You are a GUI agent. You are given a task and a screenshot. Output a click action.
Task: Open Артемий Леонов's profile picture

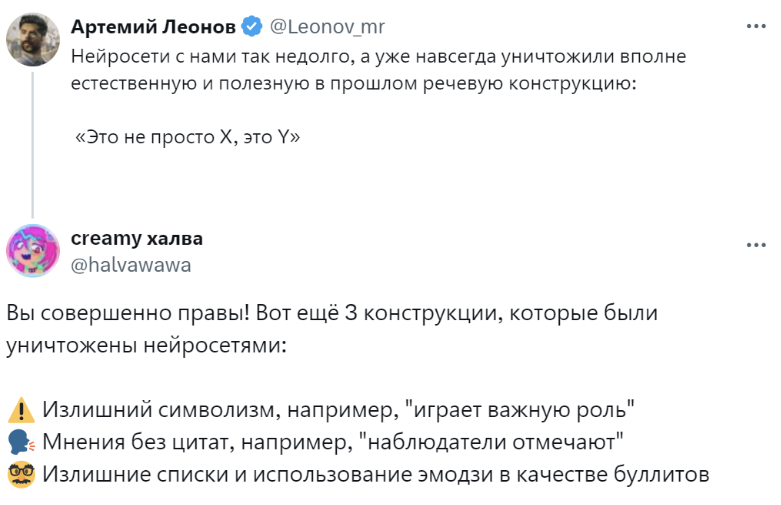pos(32,41)
